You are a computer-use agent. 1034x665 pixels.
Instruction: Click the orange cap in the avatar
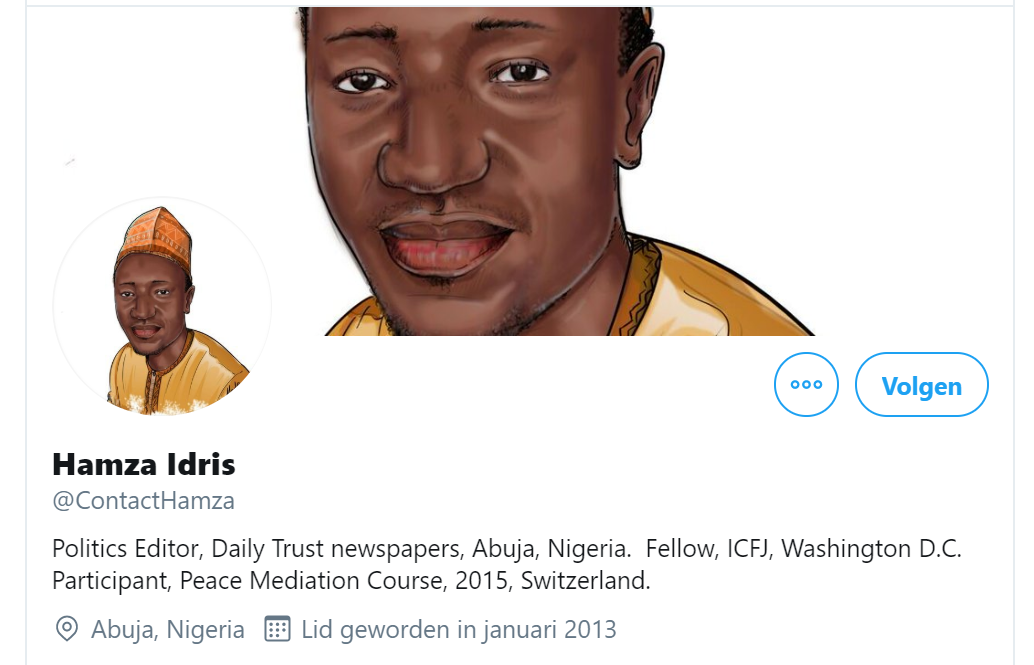154,237
